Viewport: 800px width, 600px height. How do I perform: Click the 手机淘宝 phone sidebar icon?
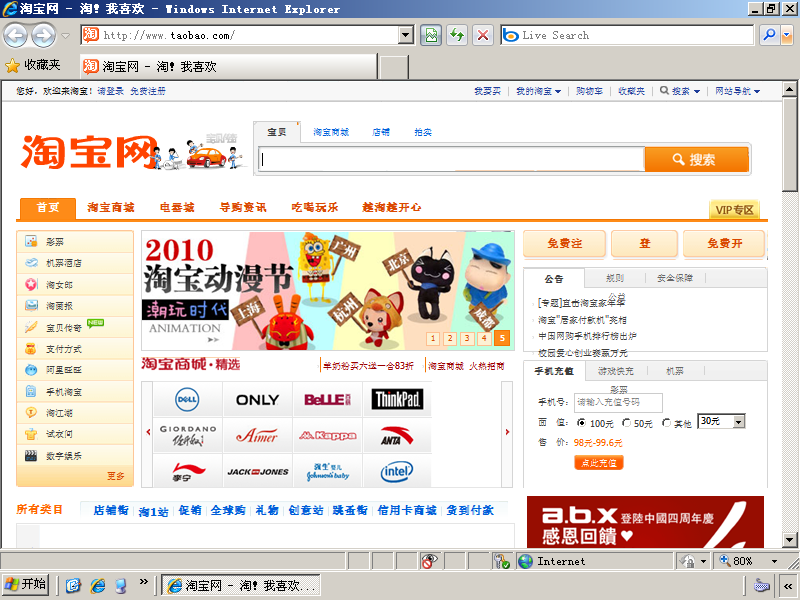coord(31,391)
